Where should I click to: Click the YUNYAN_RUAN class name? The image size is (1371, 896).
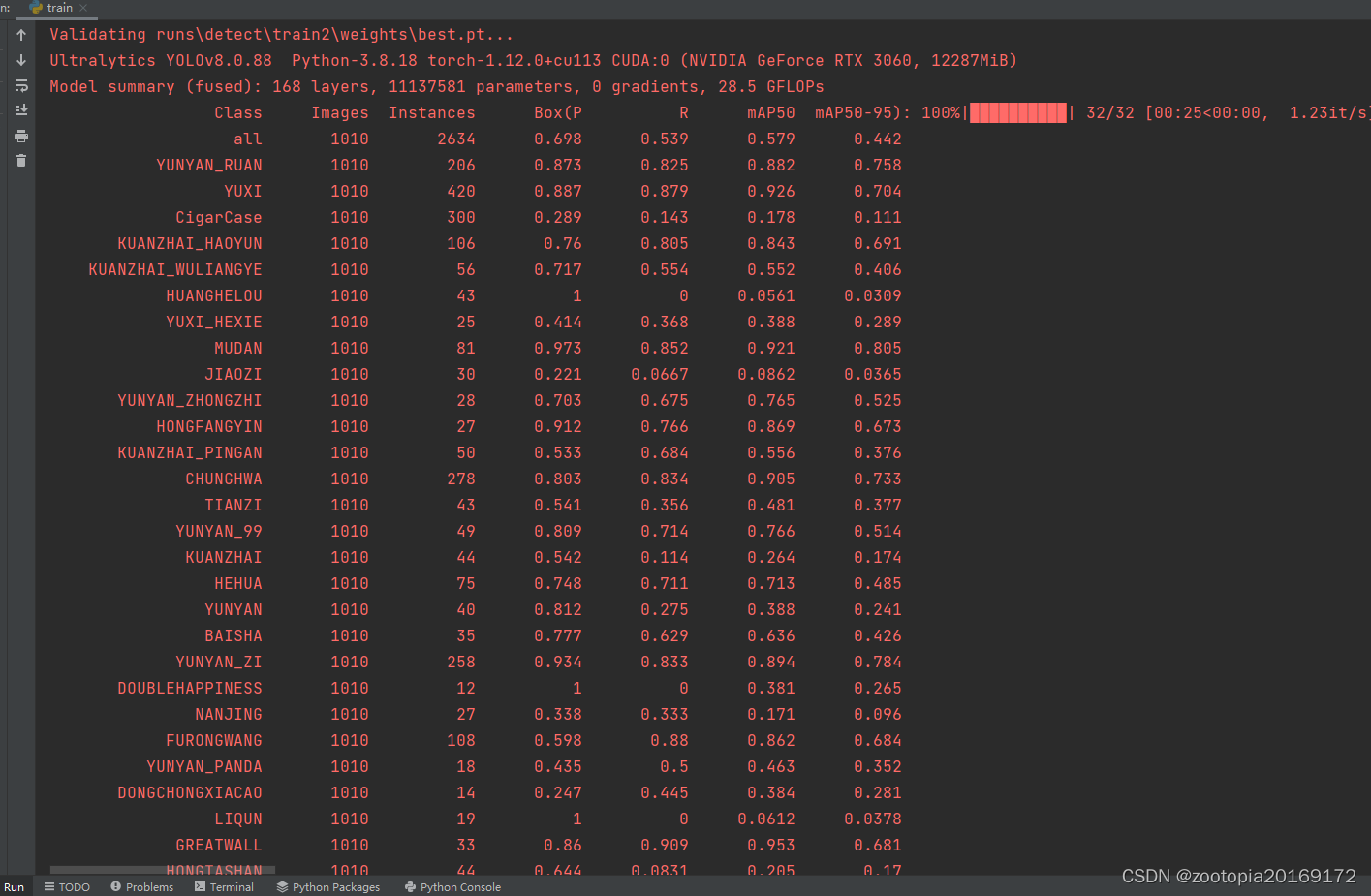pos(209,166)
